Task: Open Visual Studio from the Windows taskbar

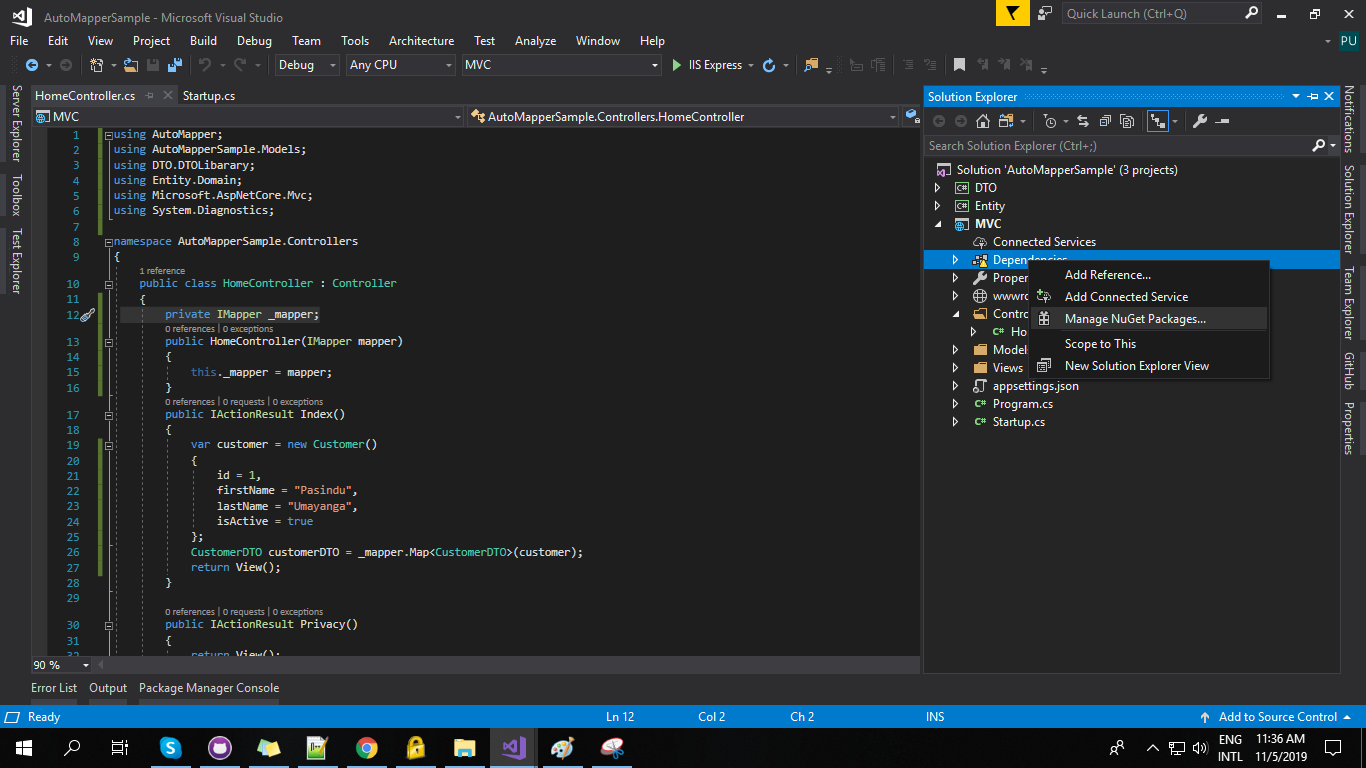Action: (x=513, y=747)
